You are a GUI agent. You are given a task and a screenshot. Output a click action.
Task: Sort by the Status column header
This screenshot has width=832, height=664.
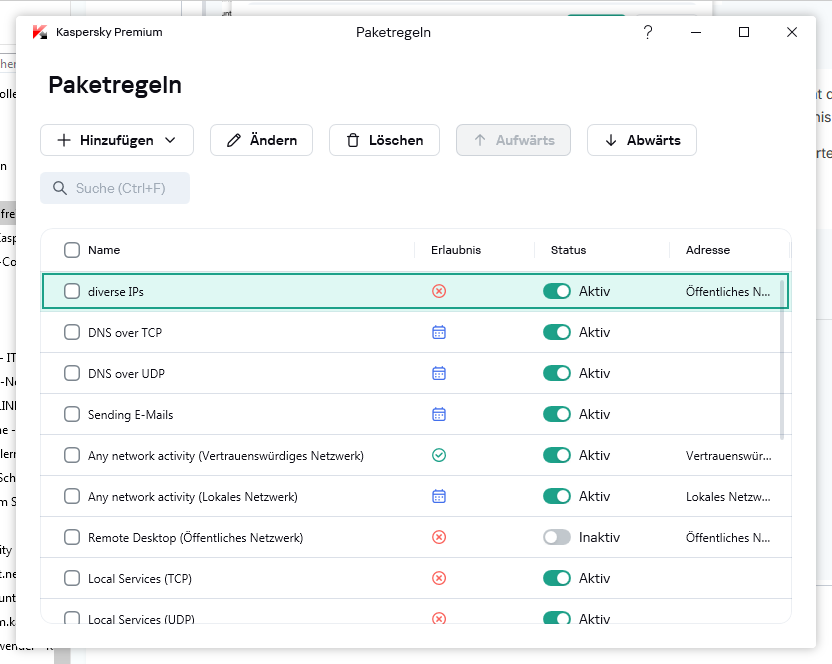pyautogui.click(x=568, y=250)
